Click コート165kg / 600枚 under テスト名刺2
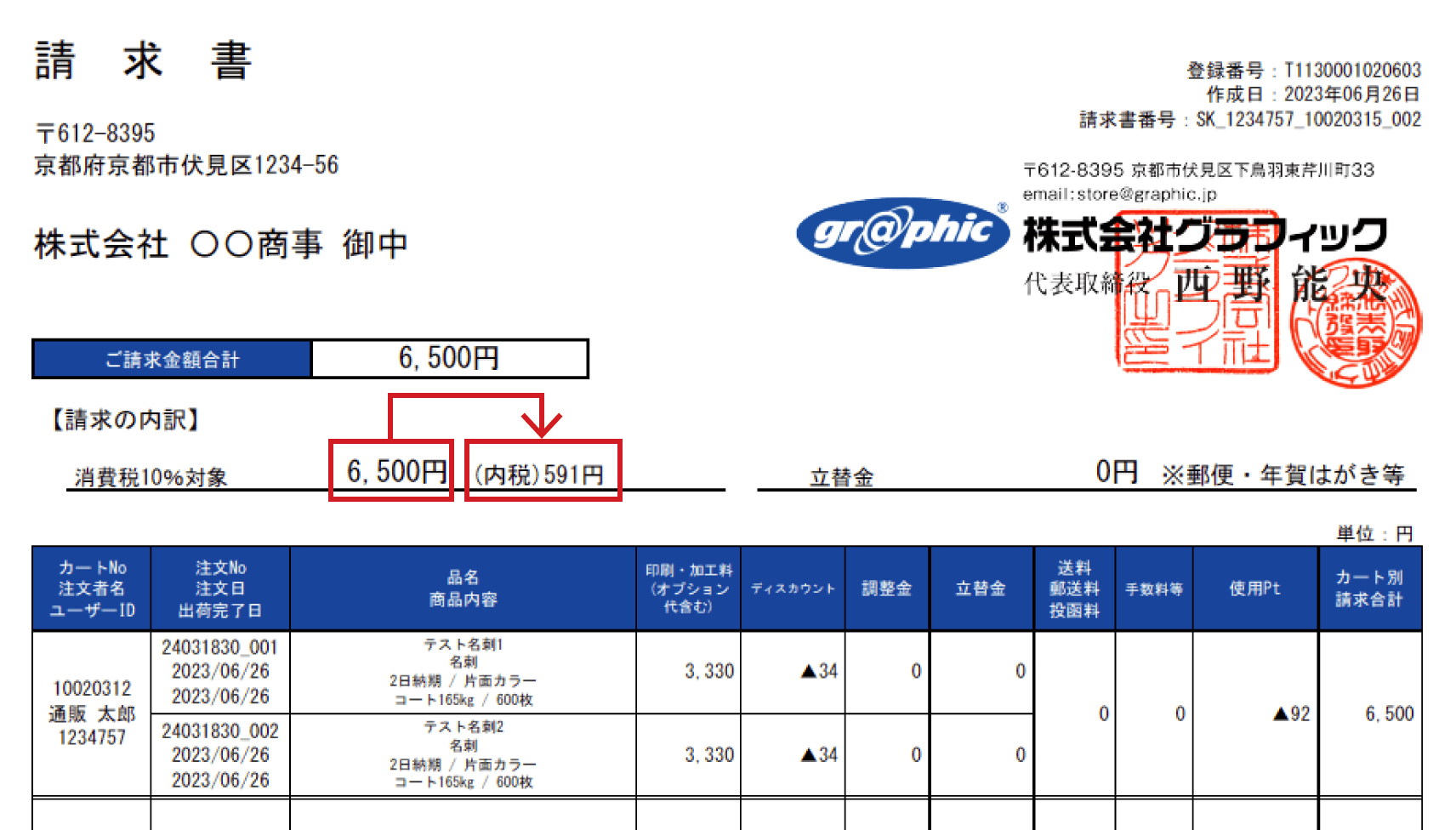1456x830 pixels. pyautogui.click(x=464, y=782)
